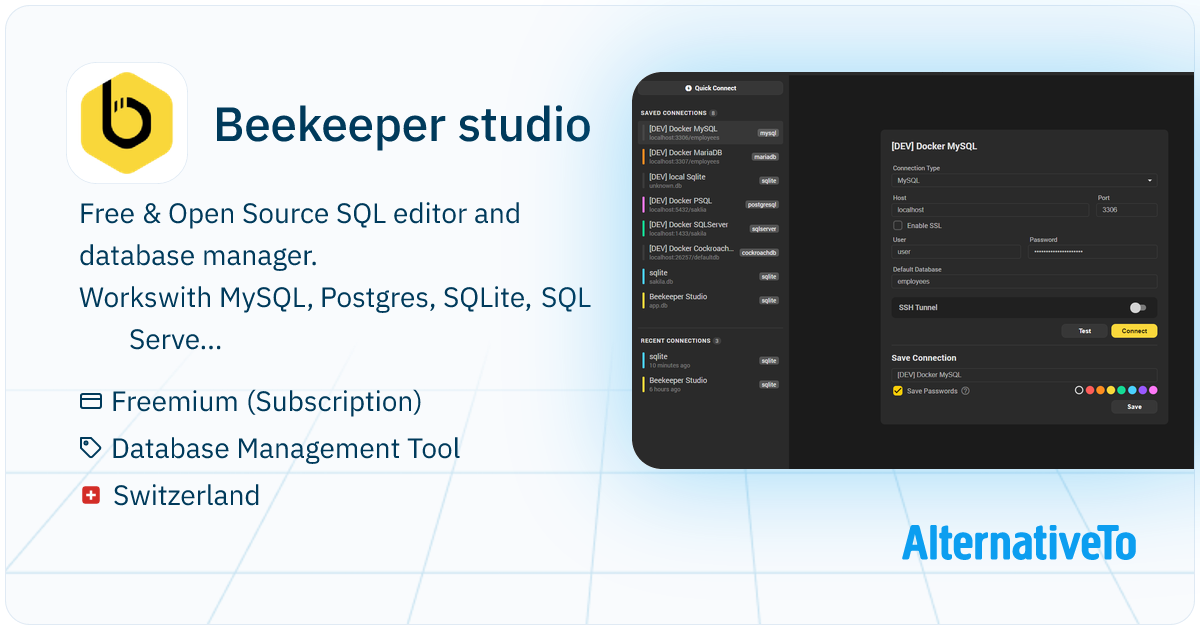Select saved connection [DEV] Docker Cockroach
1200x630 pixels.
coord(711,253)
